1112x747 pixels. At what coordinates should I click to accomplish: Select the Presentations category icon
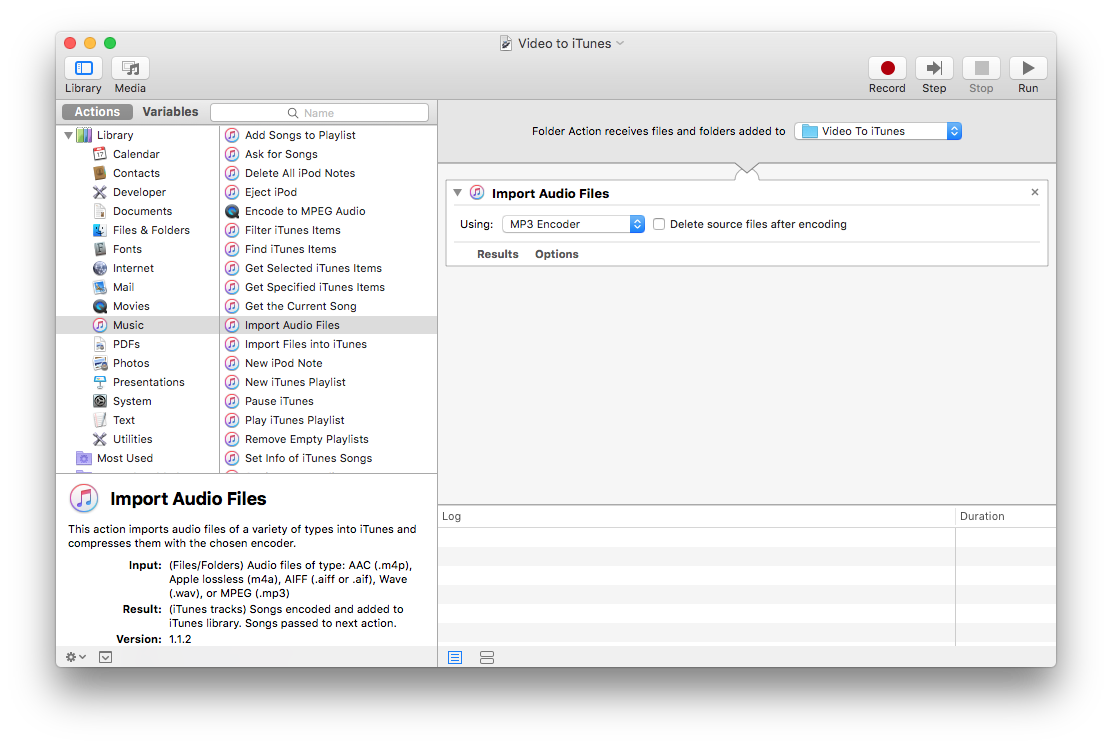100,382
